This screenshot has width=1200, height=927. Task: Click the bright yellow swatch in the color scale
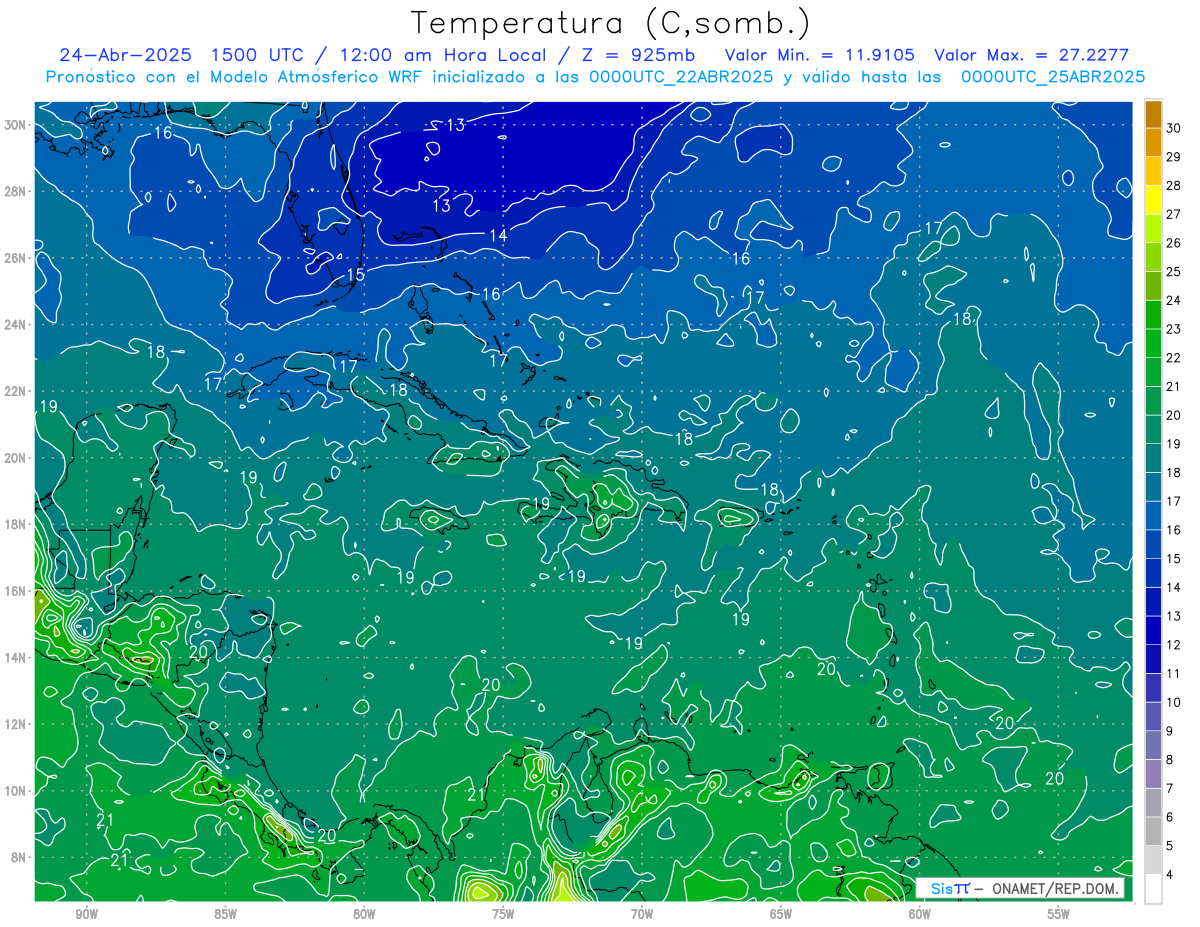pyautogui.click(x=1154, y=200)
